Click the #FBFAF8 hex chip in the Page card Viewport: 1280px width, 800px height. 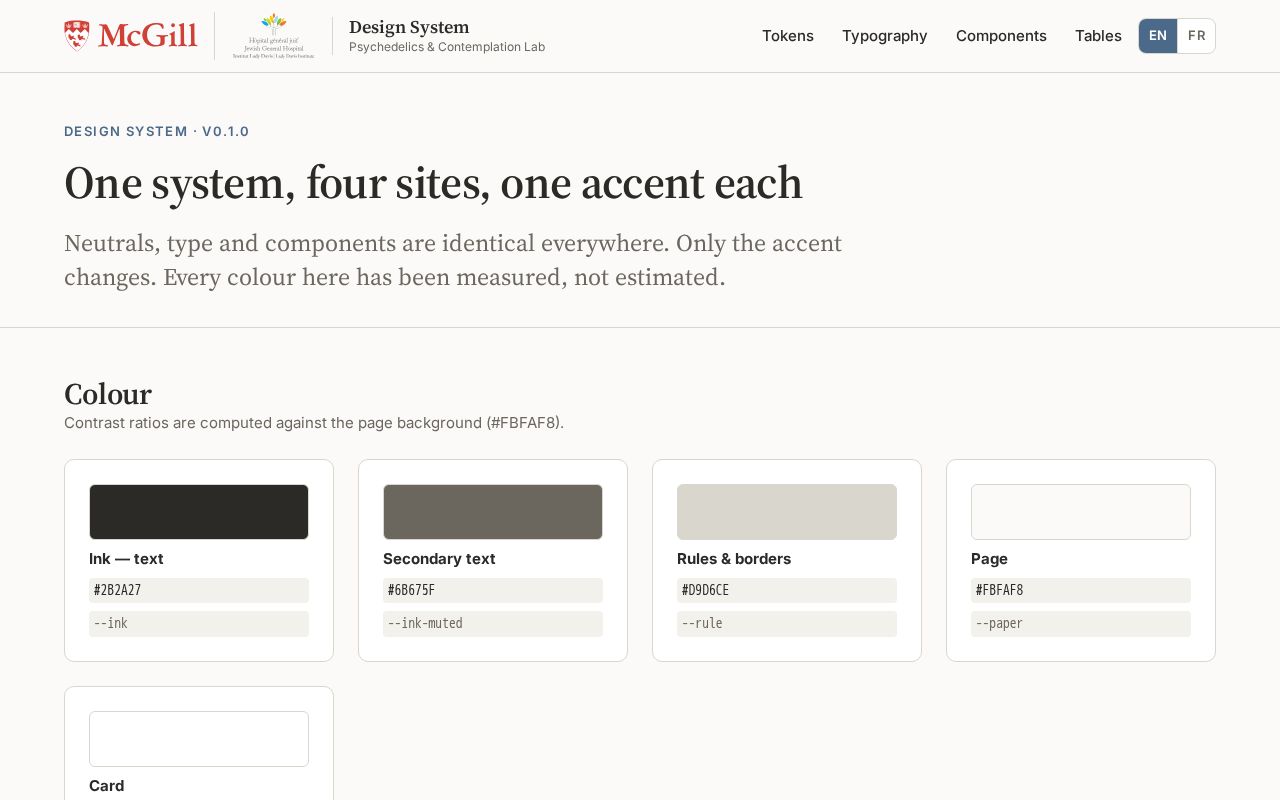coord(1081,590)
